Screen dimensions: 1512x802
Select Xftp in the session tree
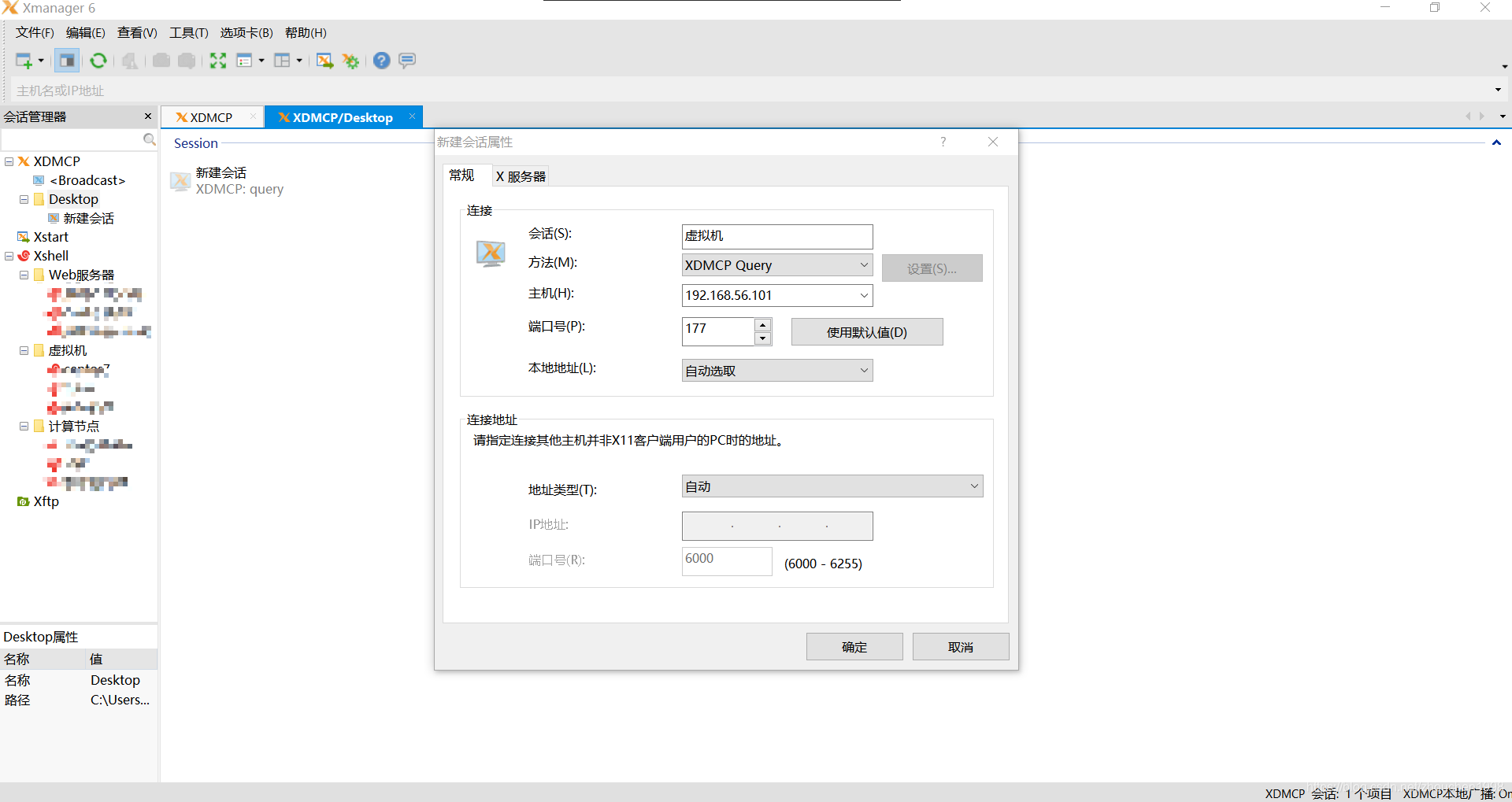coord(46,501)
